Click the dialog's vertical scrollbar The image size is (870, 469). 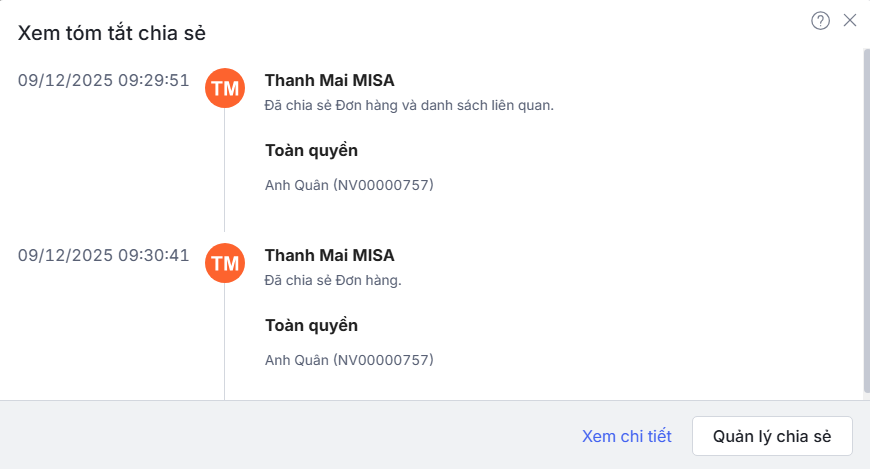(x=866, y=220)
